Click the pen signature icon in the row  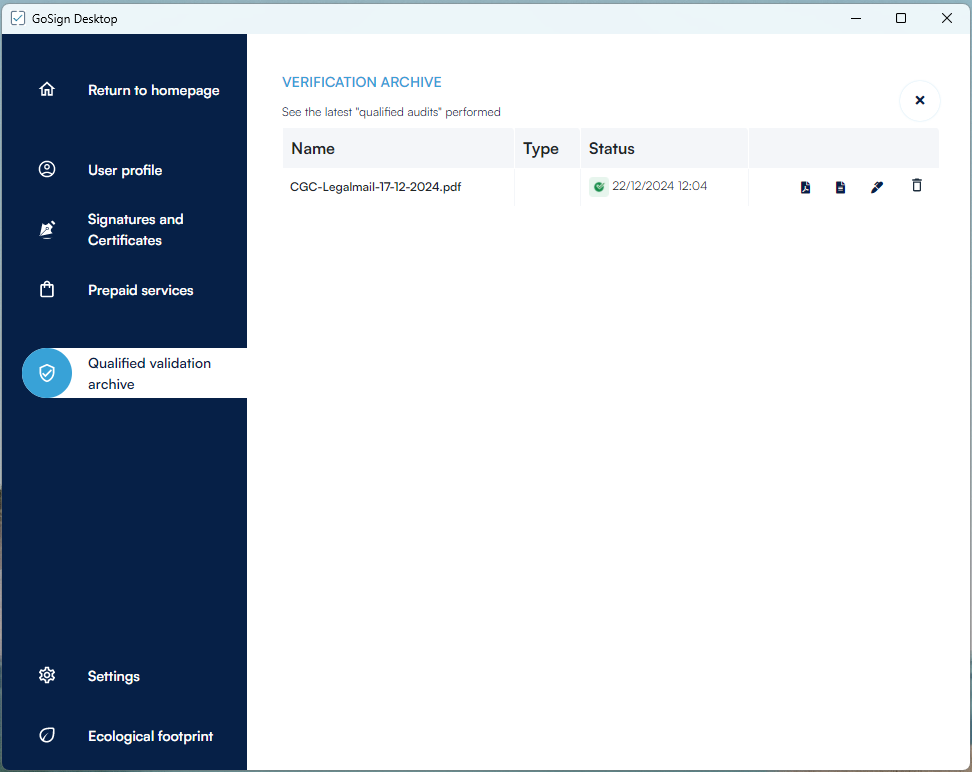click(x=877, y=187)
